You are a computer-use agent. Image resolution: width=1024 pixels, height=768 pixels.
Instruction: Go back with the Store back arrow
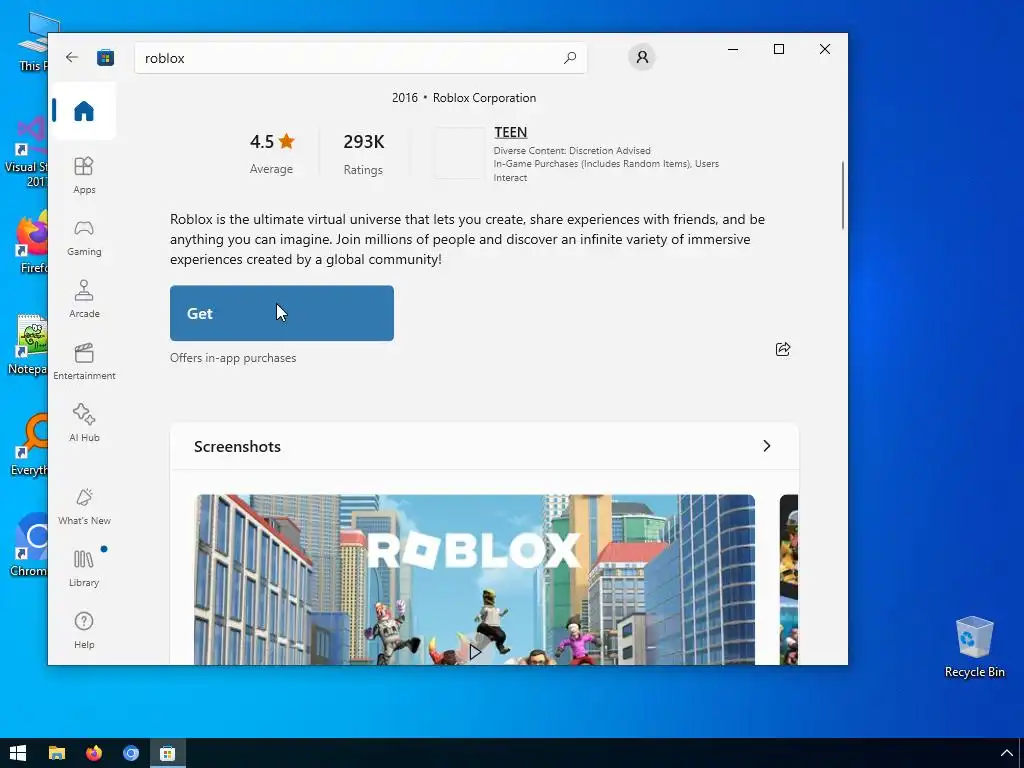[72, 57]
